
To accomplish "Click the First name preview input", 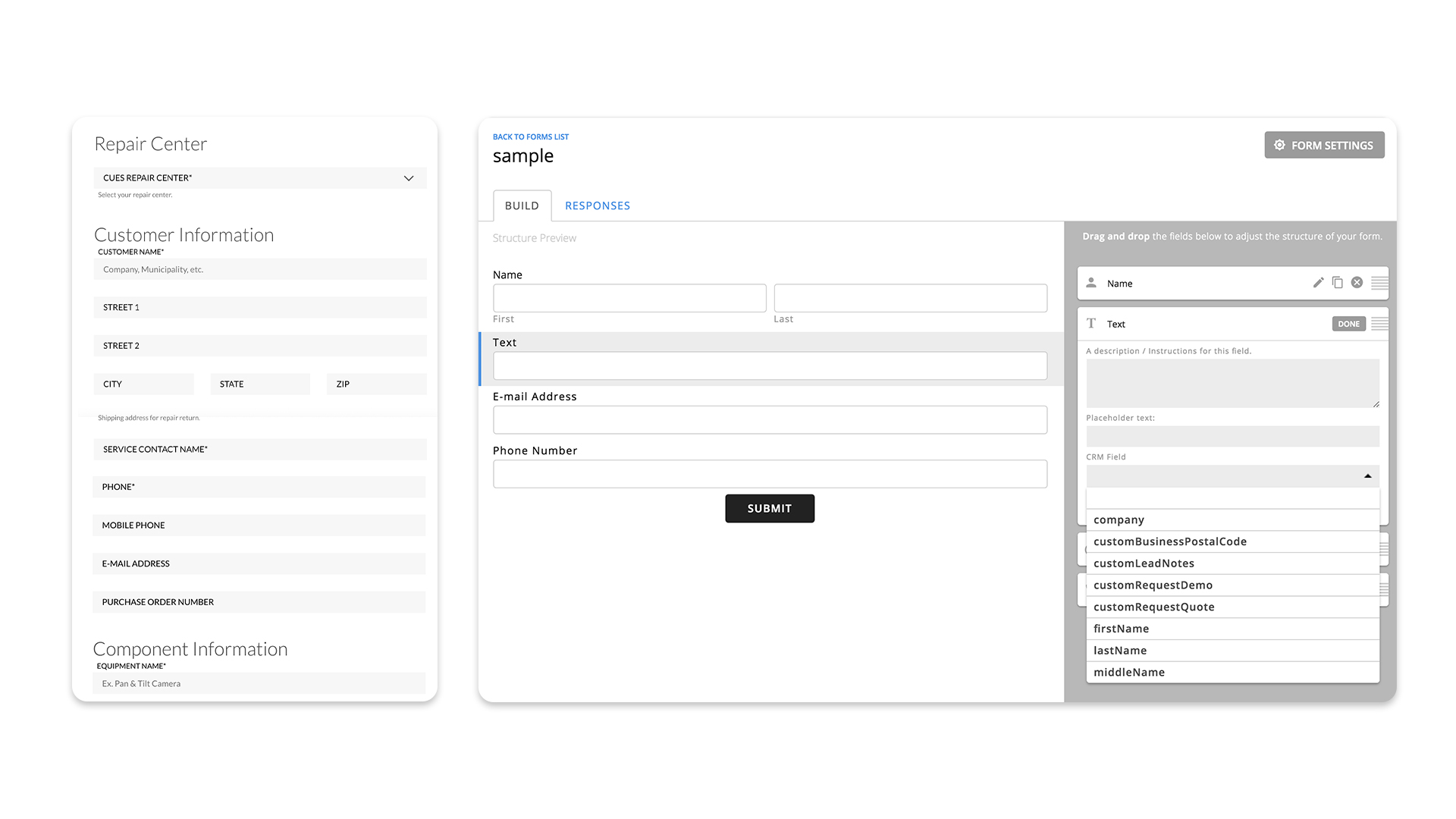I will (x=629, y=298).
